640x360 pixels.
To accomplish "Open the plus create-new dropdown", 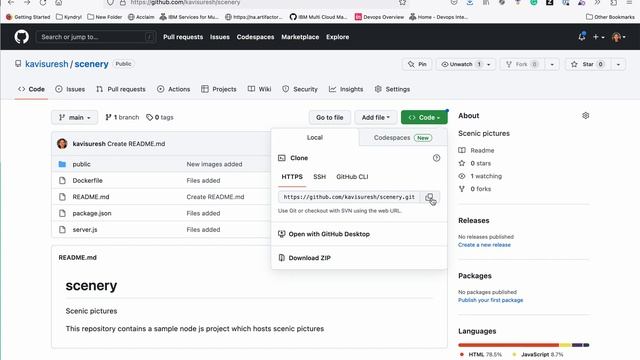I will coord(598,37).
